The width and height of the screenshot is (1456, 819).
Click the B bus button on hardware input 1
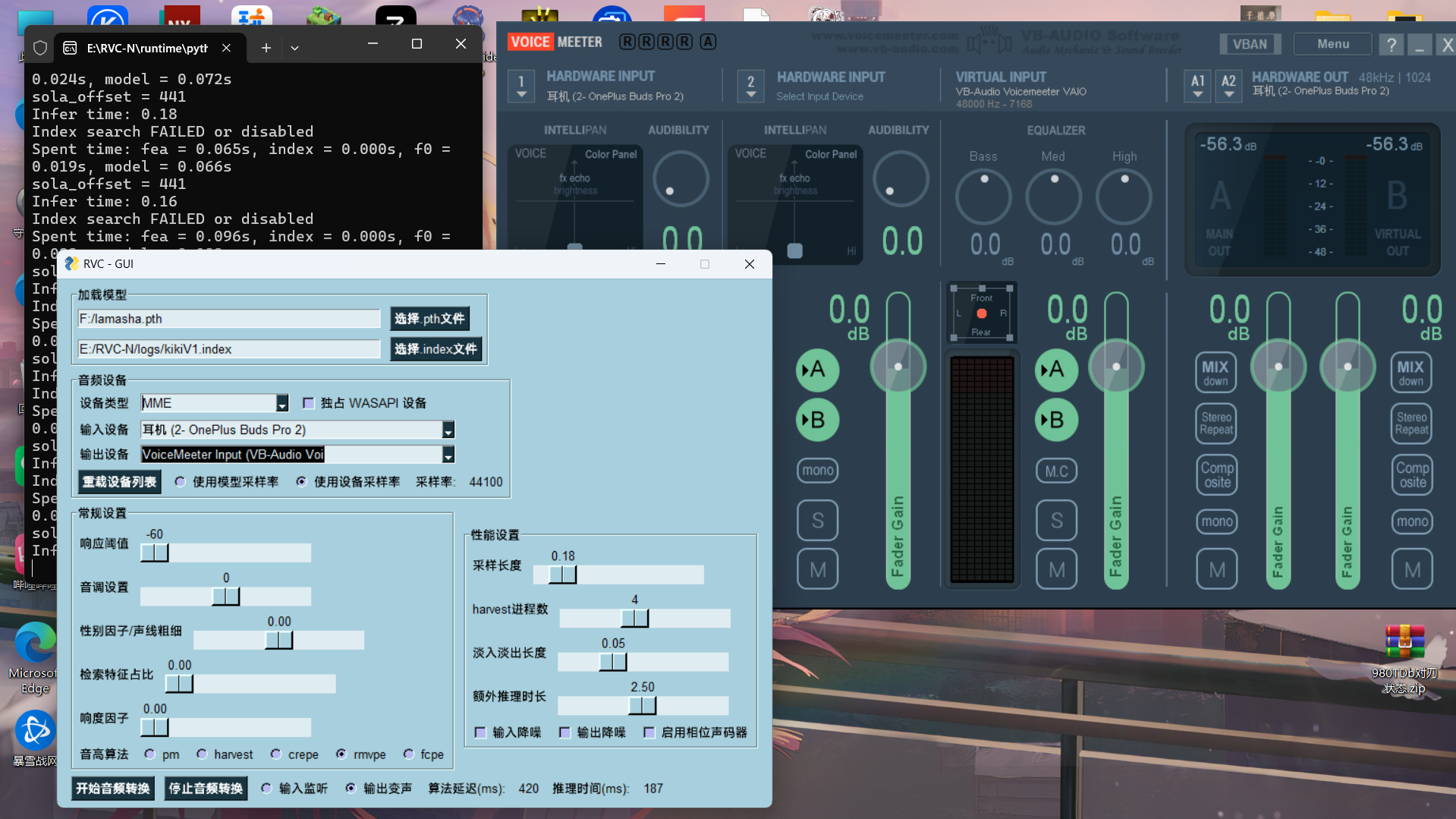(x=817, y=420)
